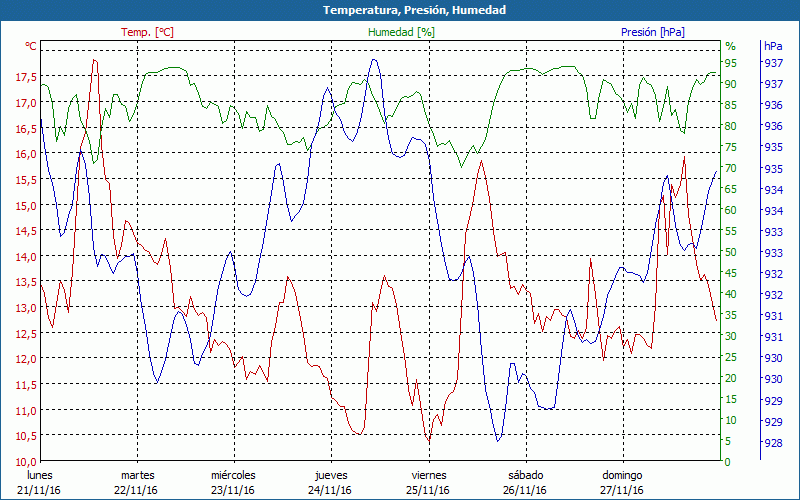Click the 95 humidity axis tick
The height and width of the screenshot is (500, 800).
pyautogui.click(x=730, y=63)
